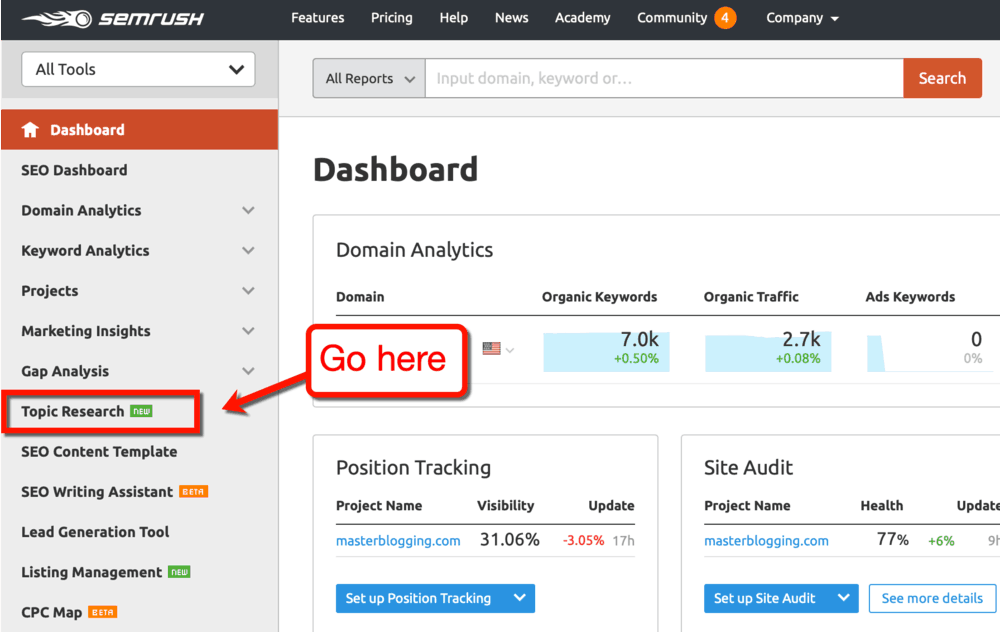Select the Dashboard home icon in sidebar
The height and width of the screenshot is (632, 1000).
click(31, 129)
